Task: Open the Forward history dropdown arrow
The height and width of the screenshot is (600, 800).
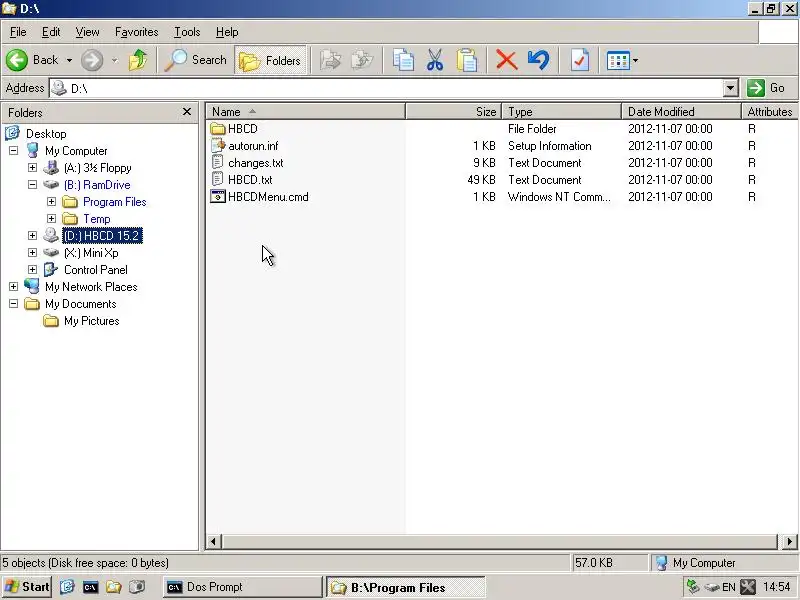Action: (x=115, y=60)
